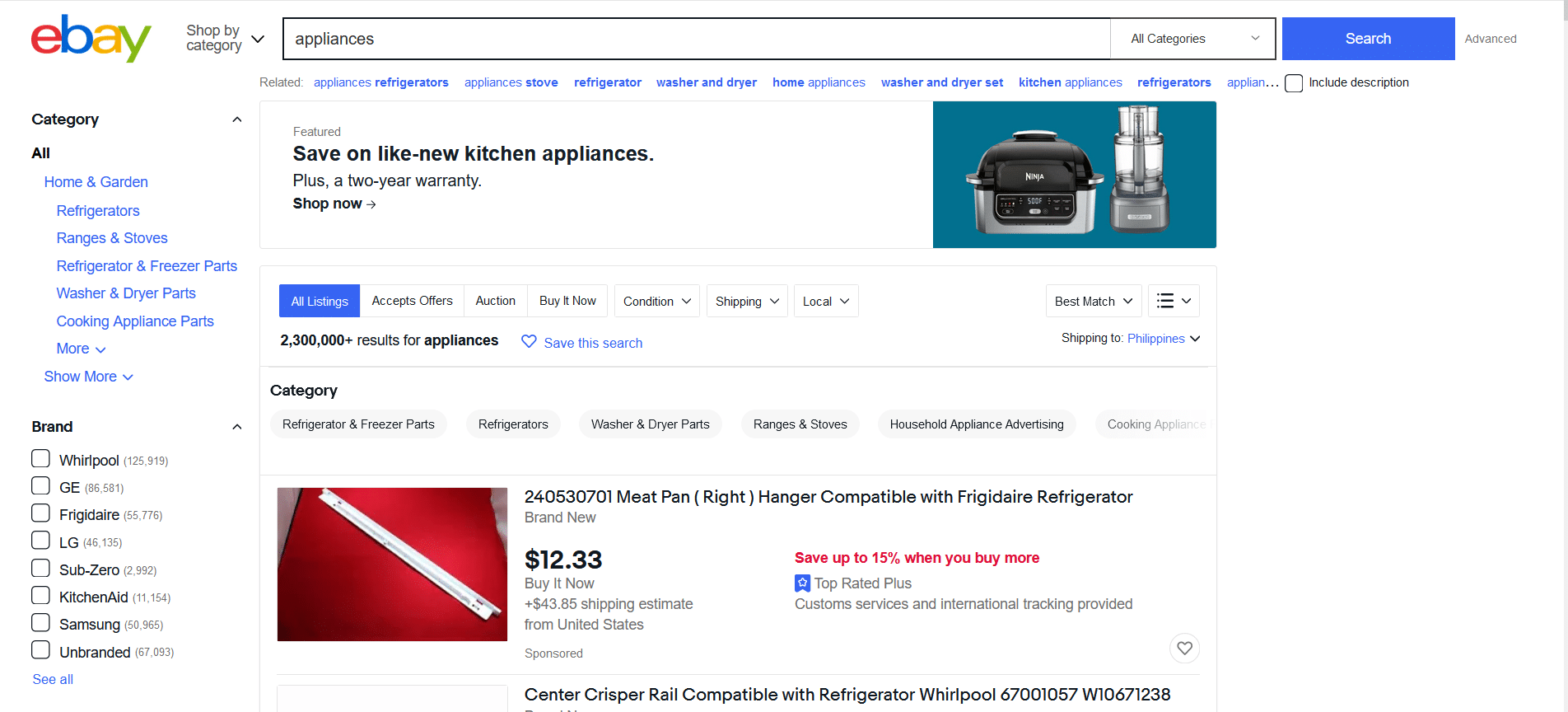The image size is (1568, 712).
Task: Tick the Include description checkbox
Action: 1294,83
